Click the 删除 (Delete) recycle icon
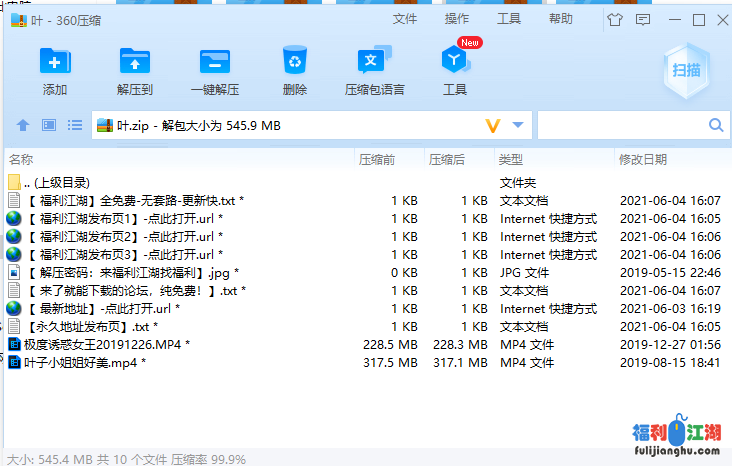 pyautogui.click(x=295, y=62)
